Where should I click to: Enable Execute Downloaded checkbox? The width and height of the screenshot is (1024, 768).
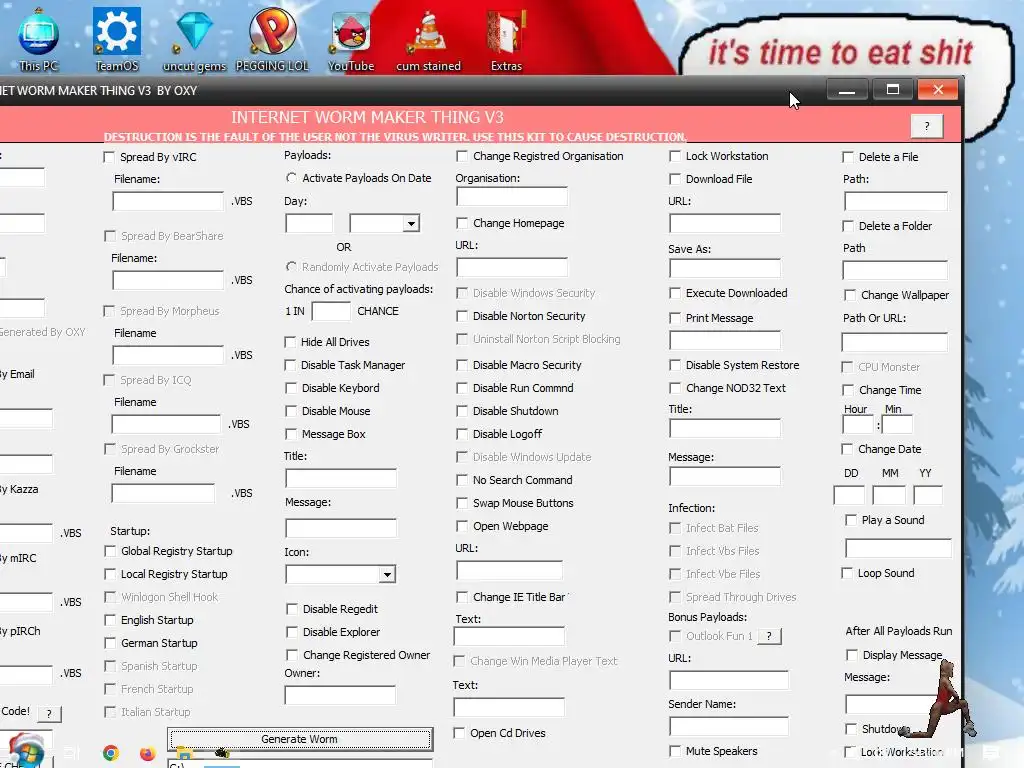tap(675, 293)
